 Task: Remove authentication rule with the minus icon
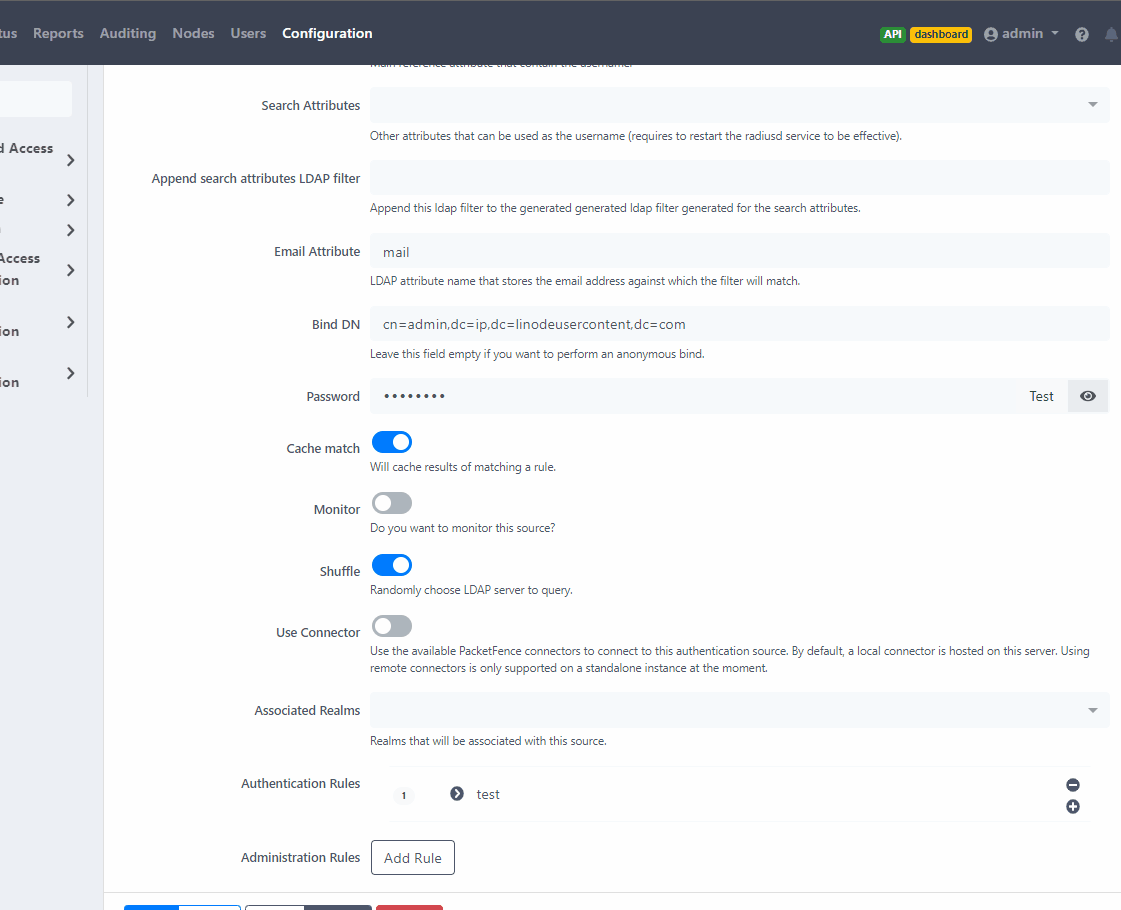1072,784
